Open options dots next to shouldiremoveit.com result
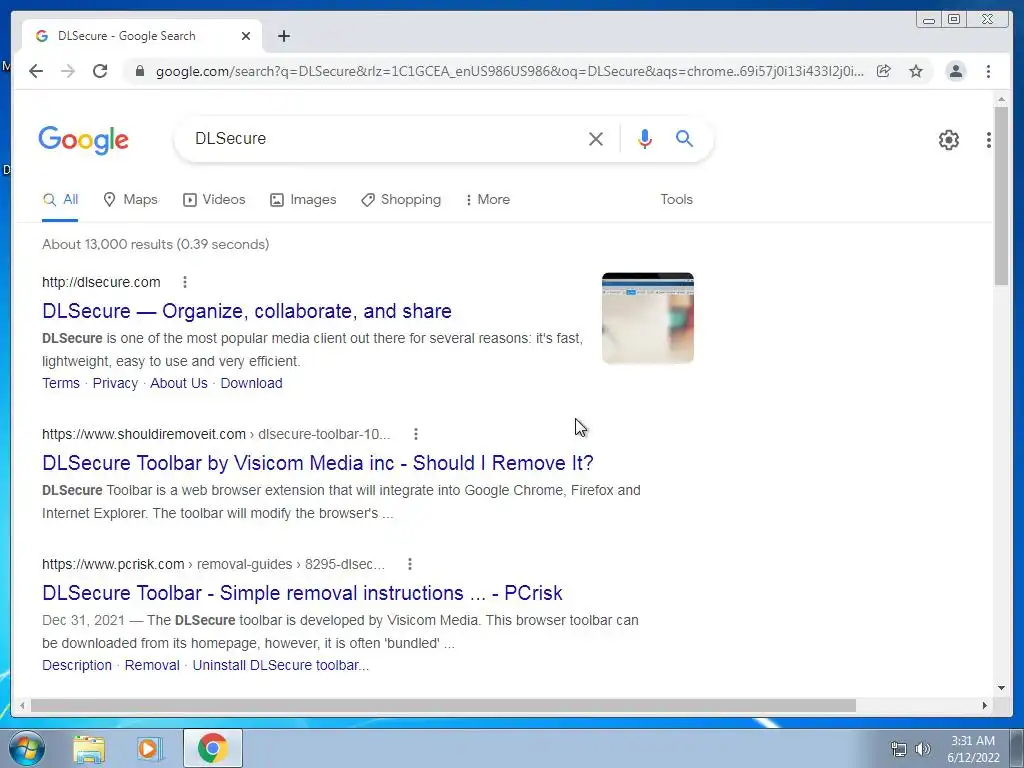Viewport: 1024px width, 768px height. click(x=416, y=434)
